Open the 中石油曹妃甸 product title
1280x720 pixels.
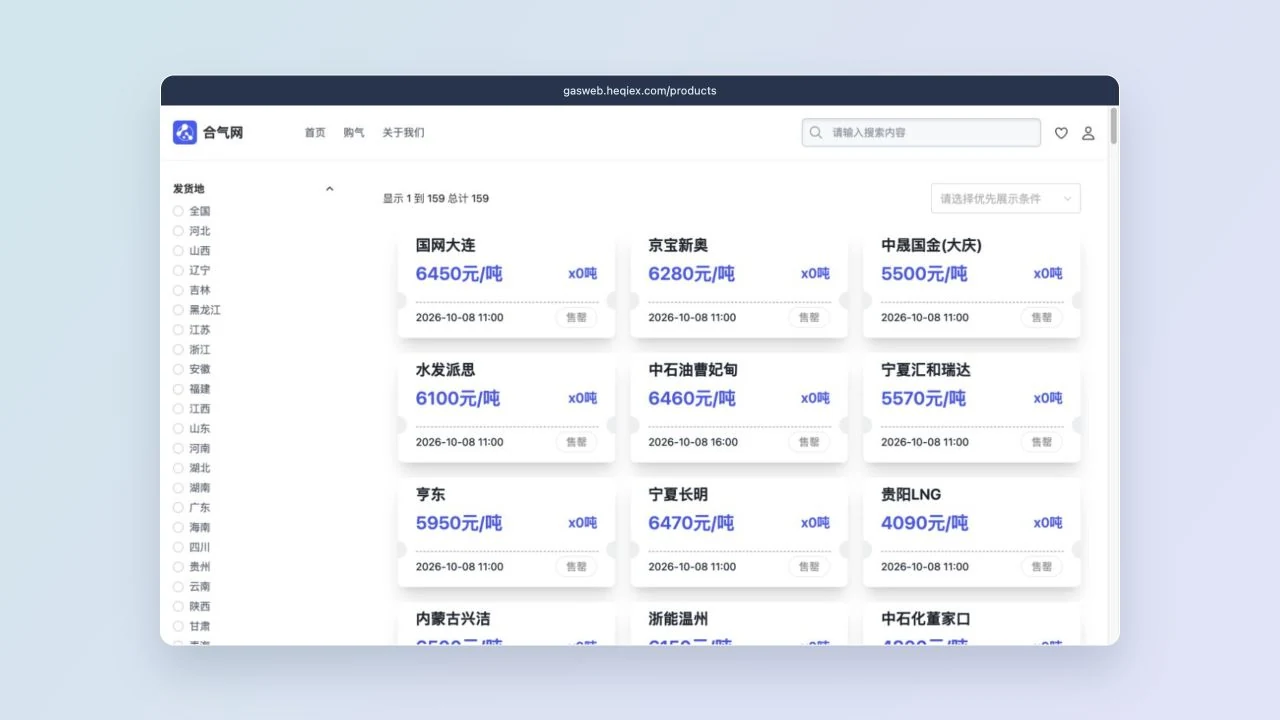coord(693,370)
